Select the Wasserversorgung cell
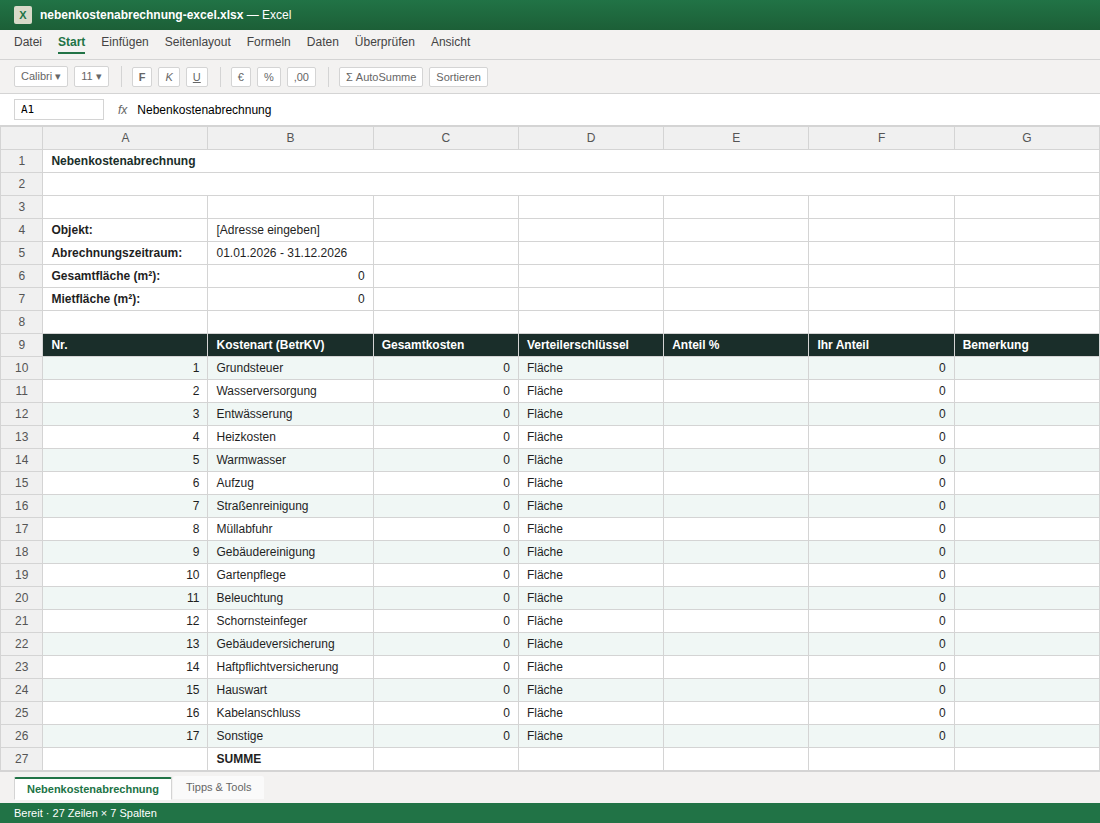 pyautogui.click(x=290, y=392)
